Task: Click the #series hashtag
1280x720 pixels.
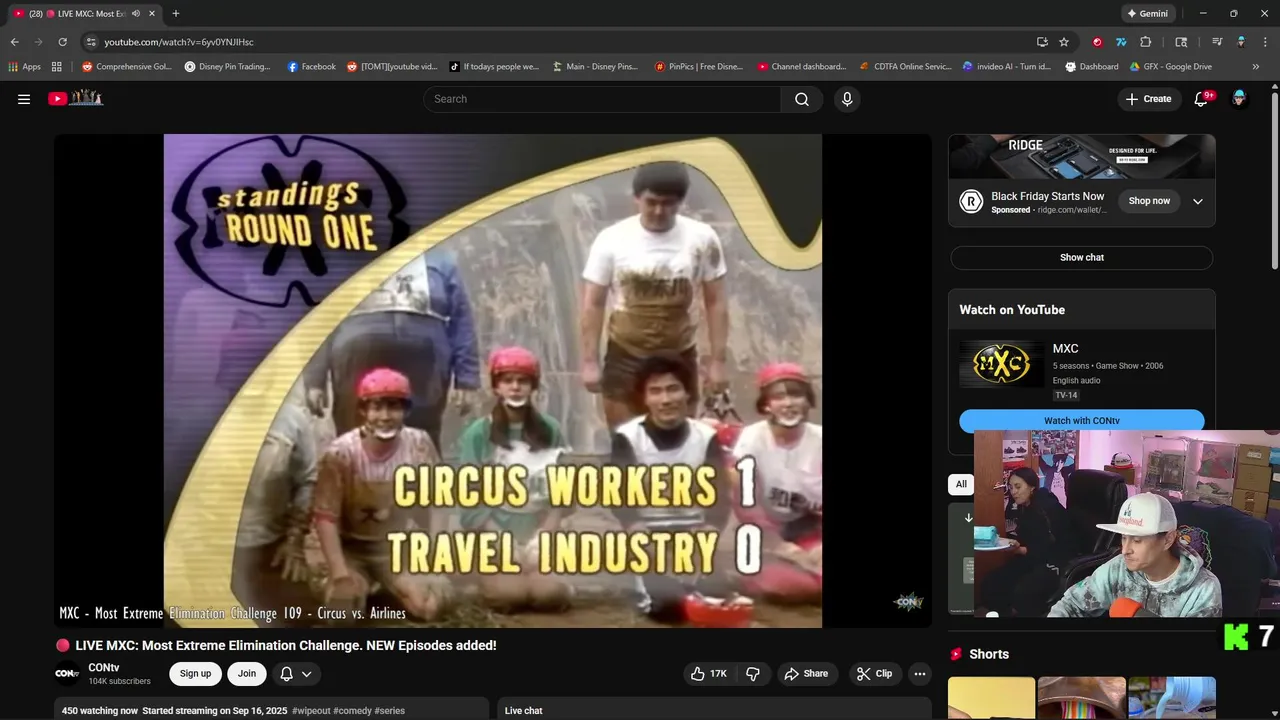Action: click(x=389, y=711)
